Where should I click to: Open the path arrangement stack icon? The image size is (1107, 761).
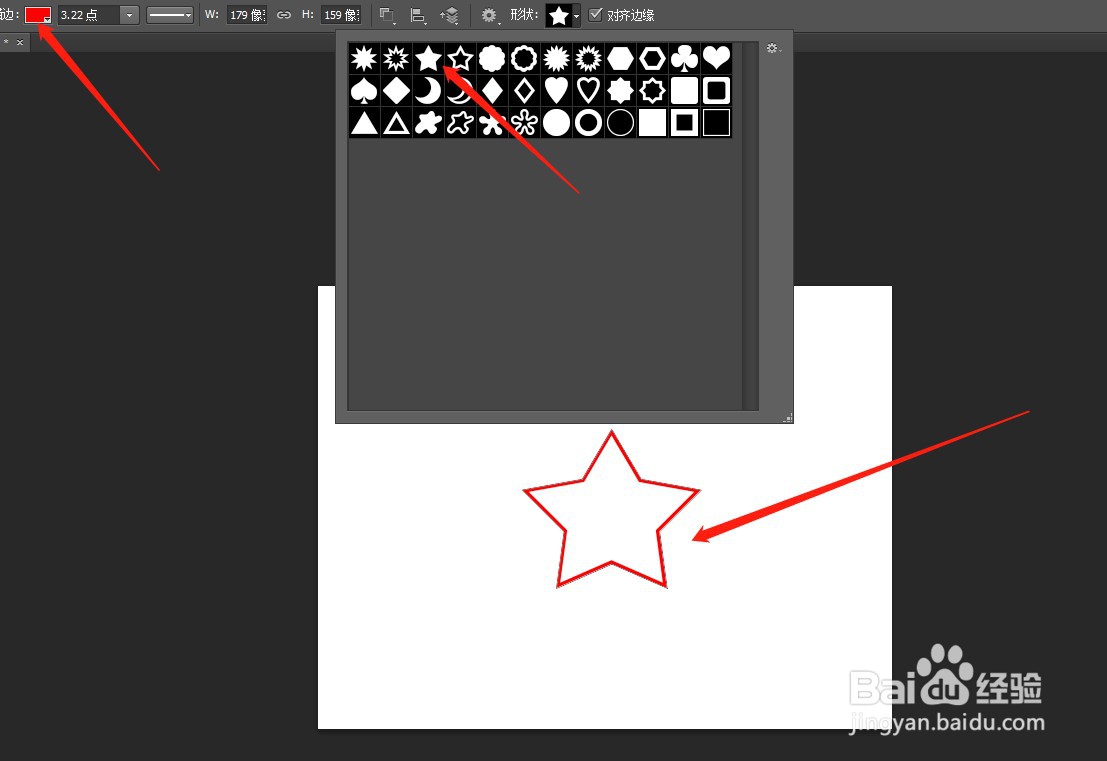(x=449, y=15)
